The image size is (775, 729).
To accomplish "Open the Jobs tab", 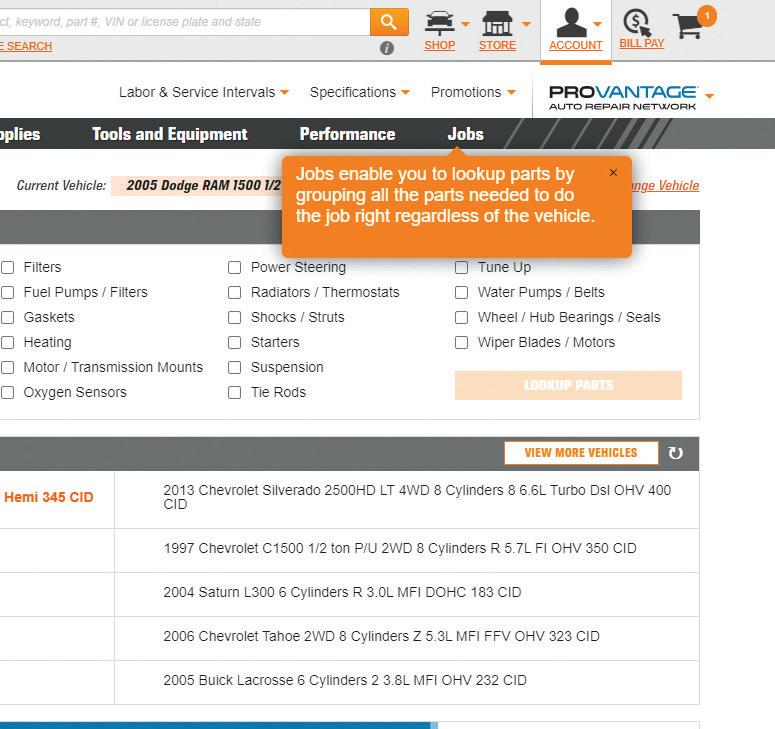I will point(465,134).
